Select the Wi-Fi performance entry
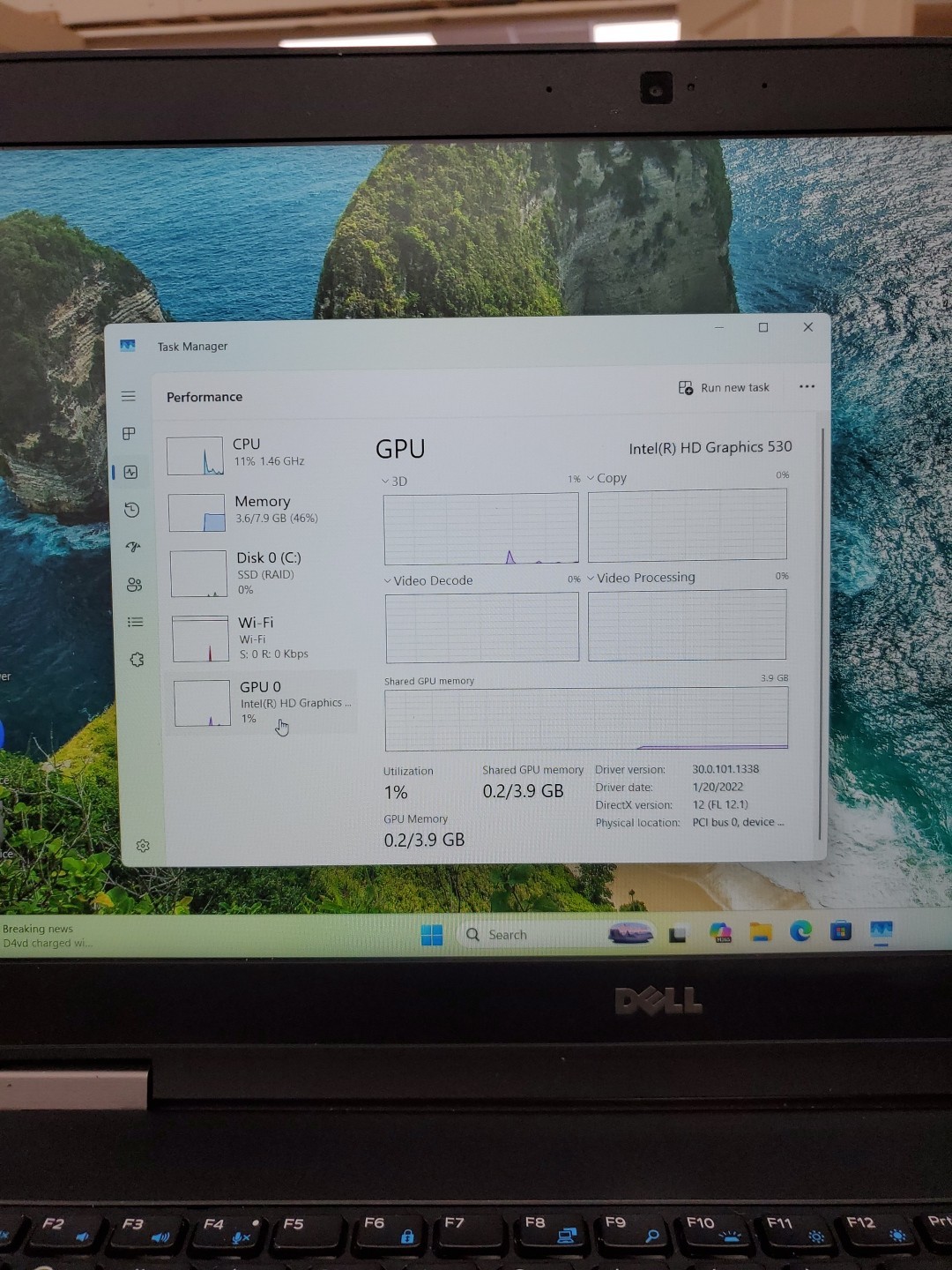This screenshot has width=952, height=1270. [x=263, y=638]
